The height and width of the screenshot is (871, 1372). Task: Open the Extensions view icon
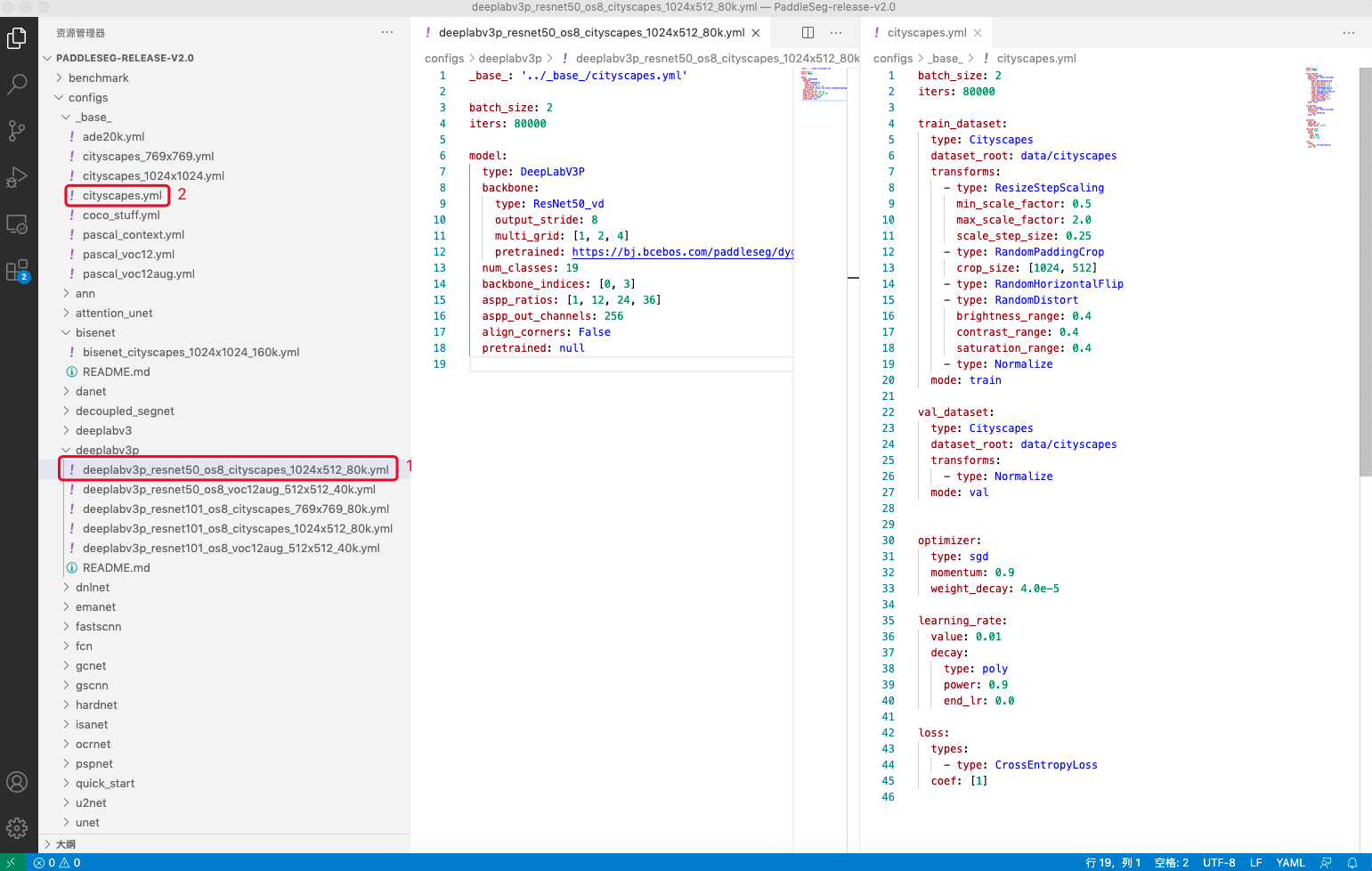click(17, 270)
